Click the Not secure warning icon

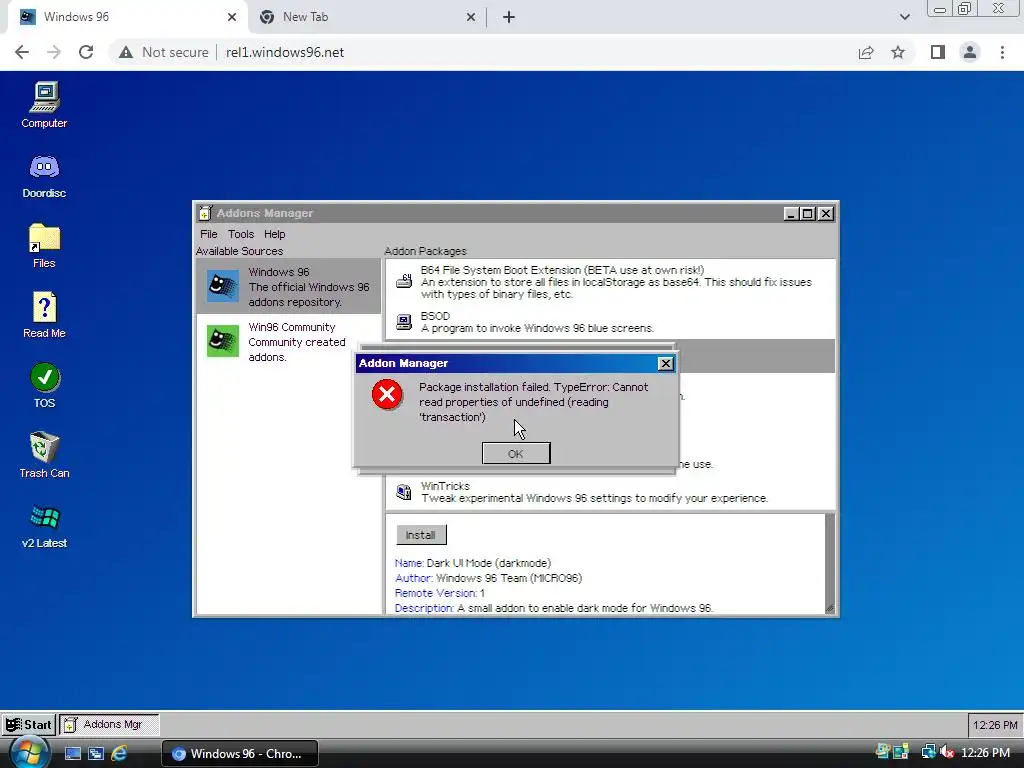coord(126,52)
